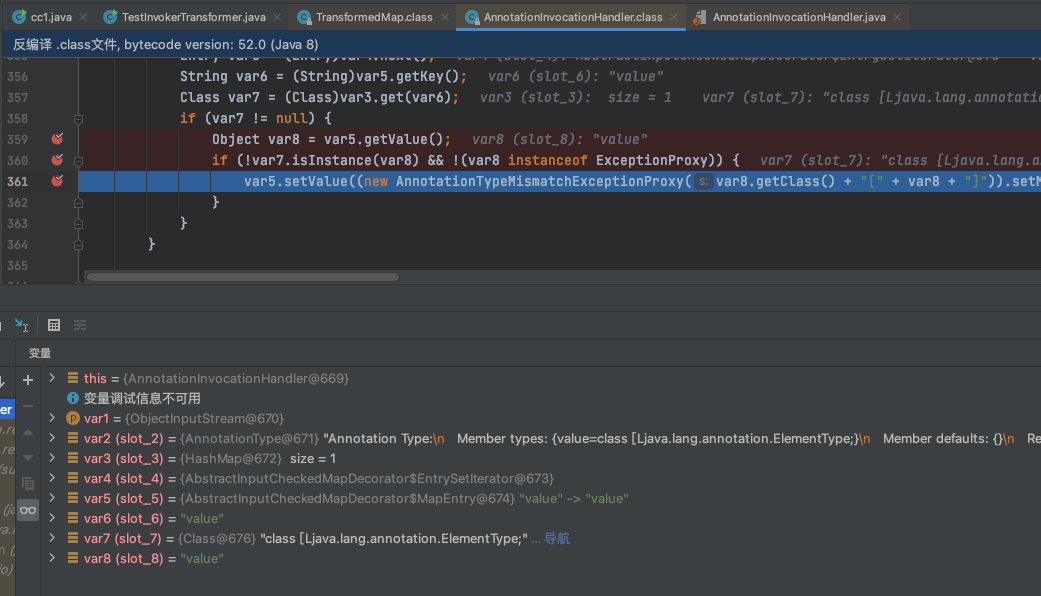Close the TestInvokerTransformer.java tab

(277, 17)
